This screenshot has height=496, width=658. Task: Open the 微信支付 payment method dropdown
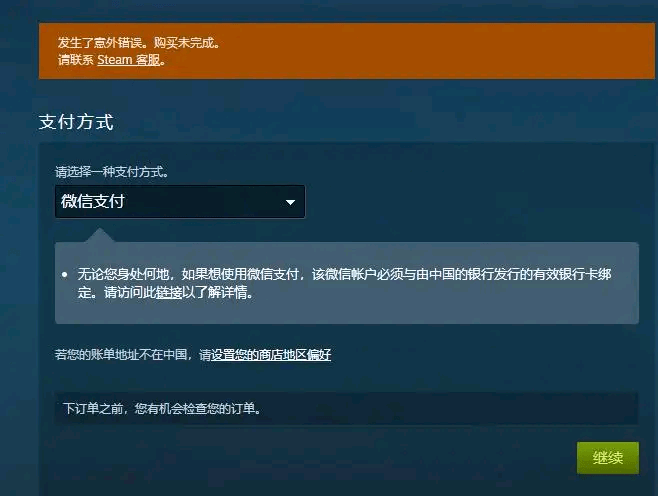180,201
